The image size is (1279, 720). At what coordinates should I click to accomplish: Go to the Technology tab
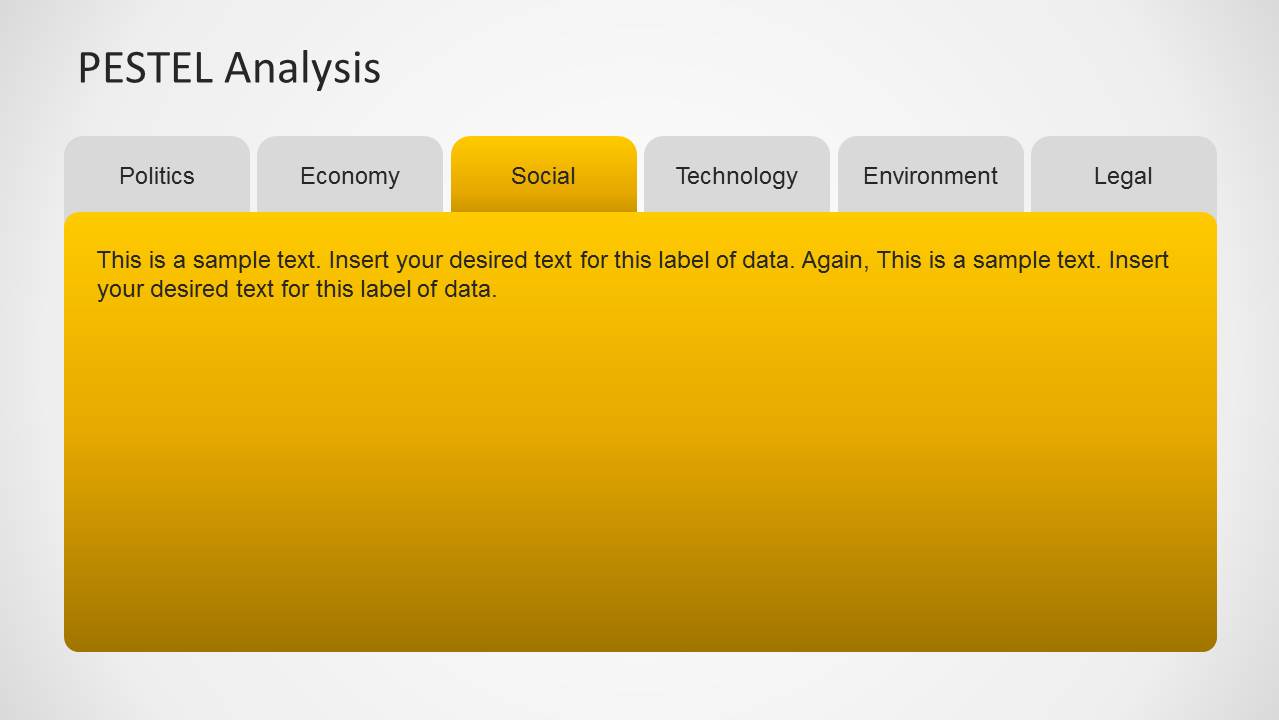(737, 175)
